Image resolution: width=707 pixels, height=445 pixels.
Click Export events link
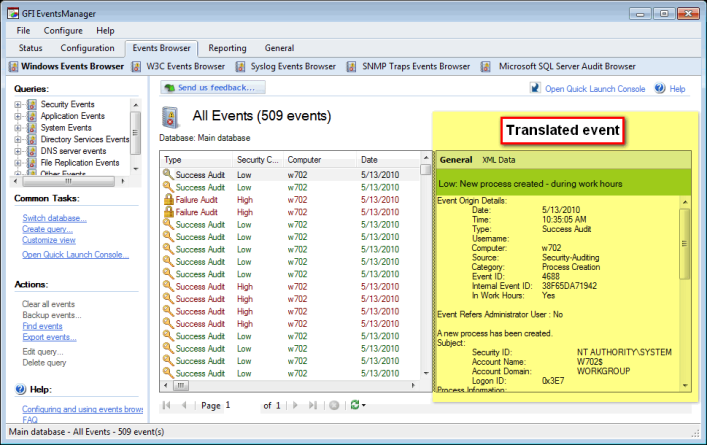49,337
